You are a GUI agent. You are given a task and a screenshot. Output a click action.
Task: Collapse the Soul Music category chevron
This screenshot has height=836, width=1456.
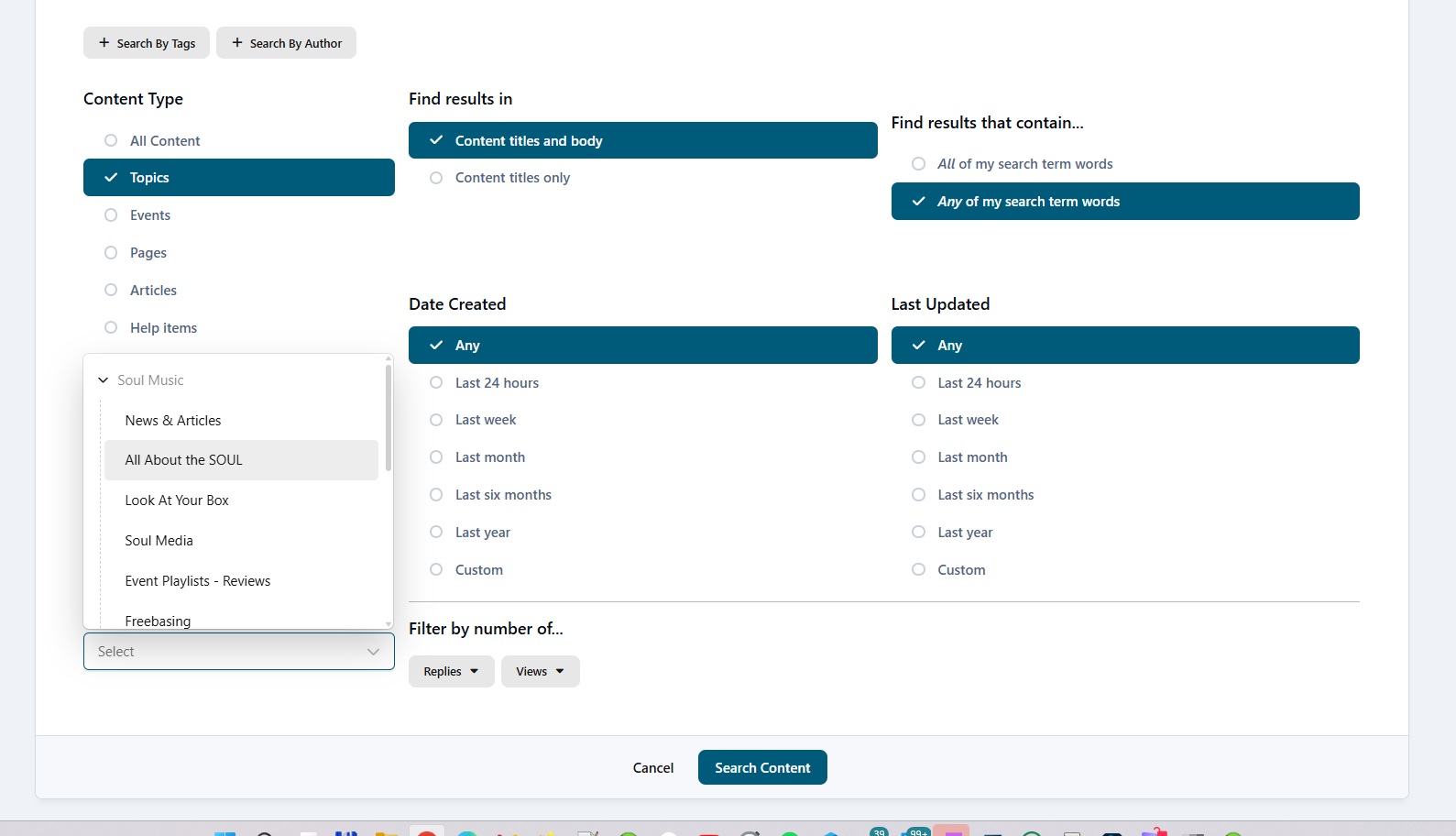(104, 380)
